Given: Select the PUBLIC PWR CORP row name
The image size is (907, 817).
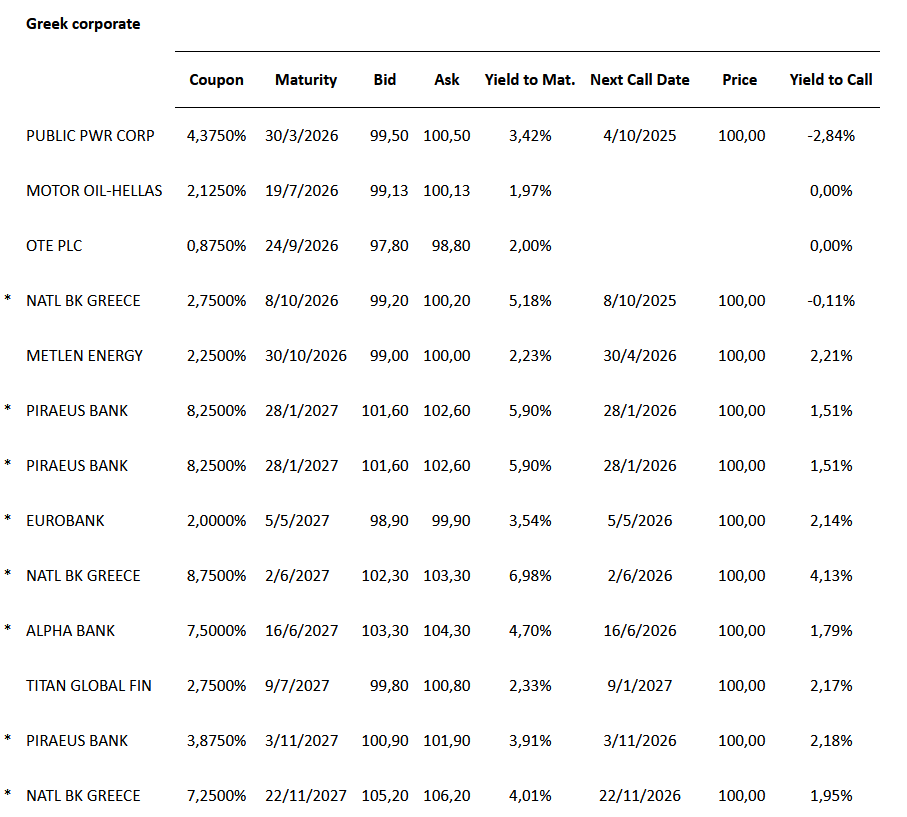Looking at the screenshot, I should coord(90,136).
